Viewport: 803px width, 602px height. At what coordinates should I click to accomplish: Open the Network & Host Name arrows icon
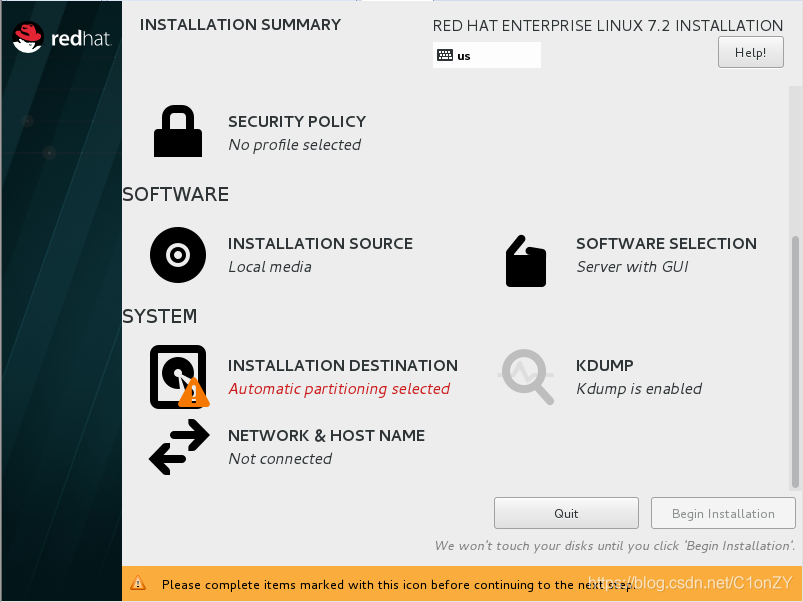pyautogui.click(x=179, y=447)
